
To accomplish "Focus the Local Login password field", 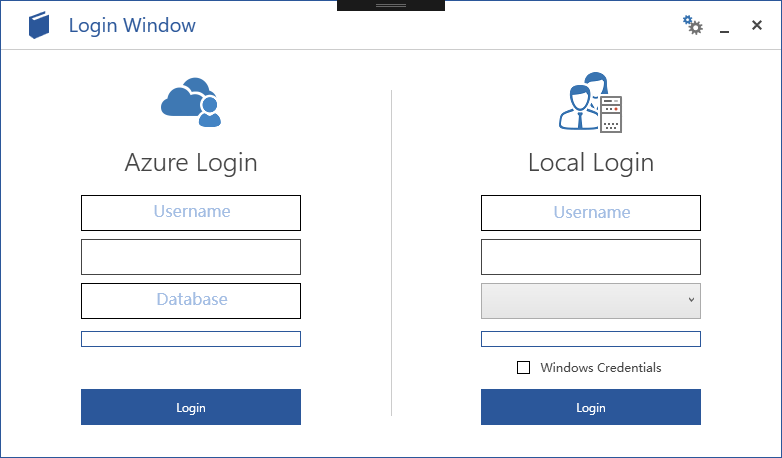I will [590, 257].
